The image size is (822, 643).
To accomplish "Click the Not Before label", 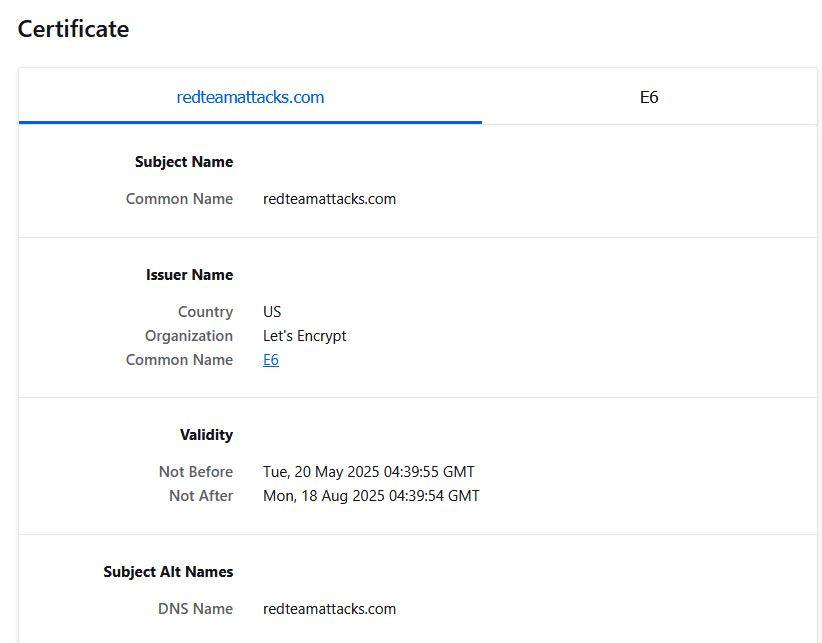I will coord(196,472).
